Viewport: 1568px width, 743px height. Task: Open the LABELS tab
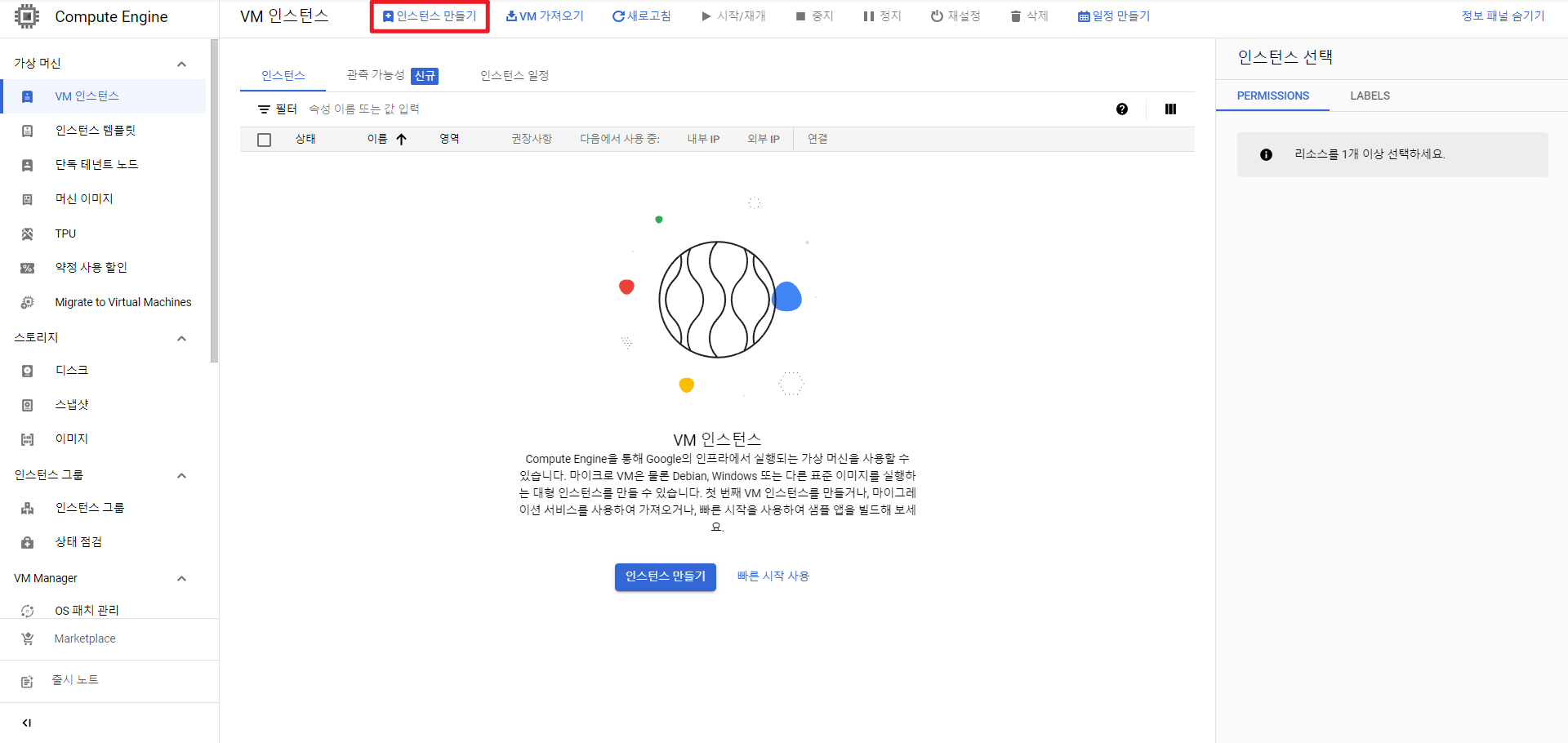point(1370,96)
